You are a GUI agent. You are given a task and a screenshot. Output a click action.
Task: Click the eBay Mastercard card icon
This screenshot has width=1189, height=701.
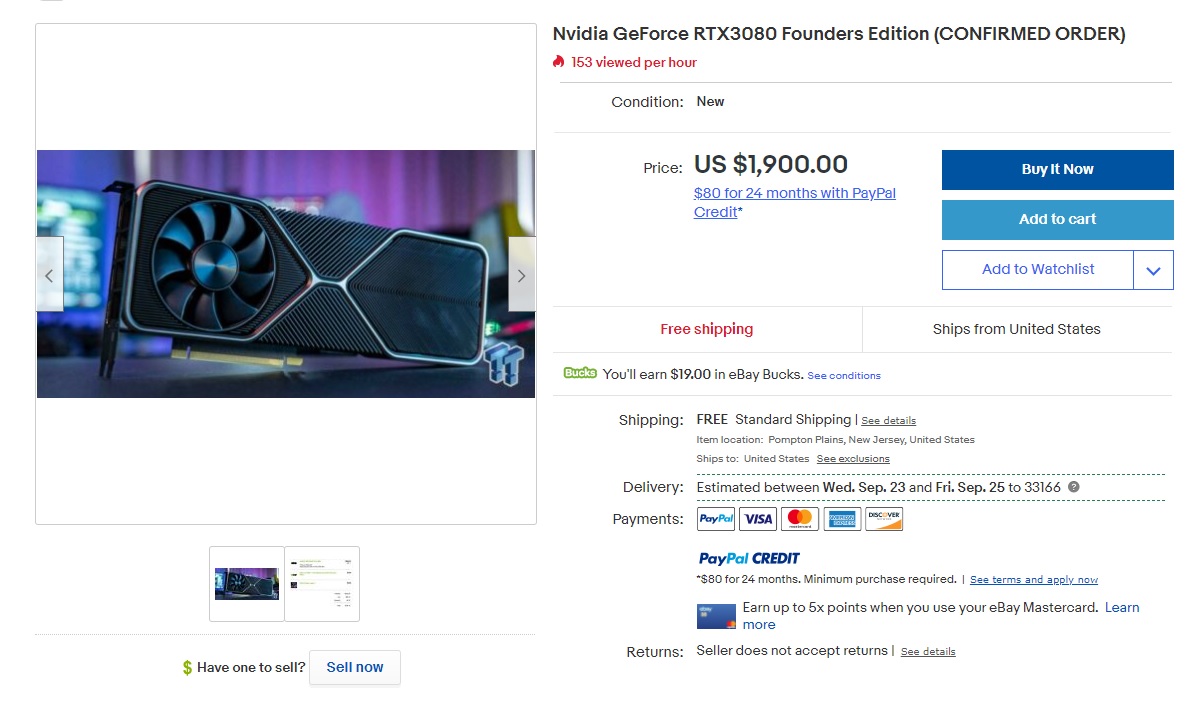[x=716, y=616]
